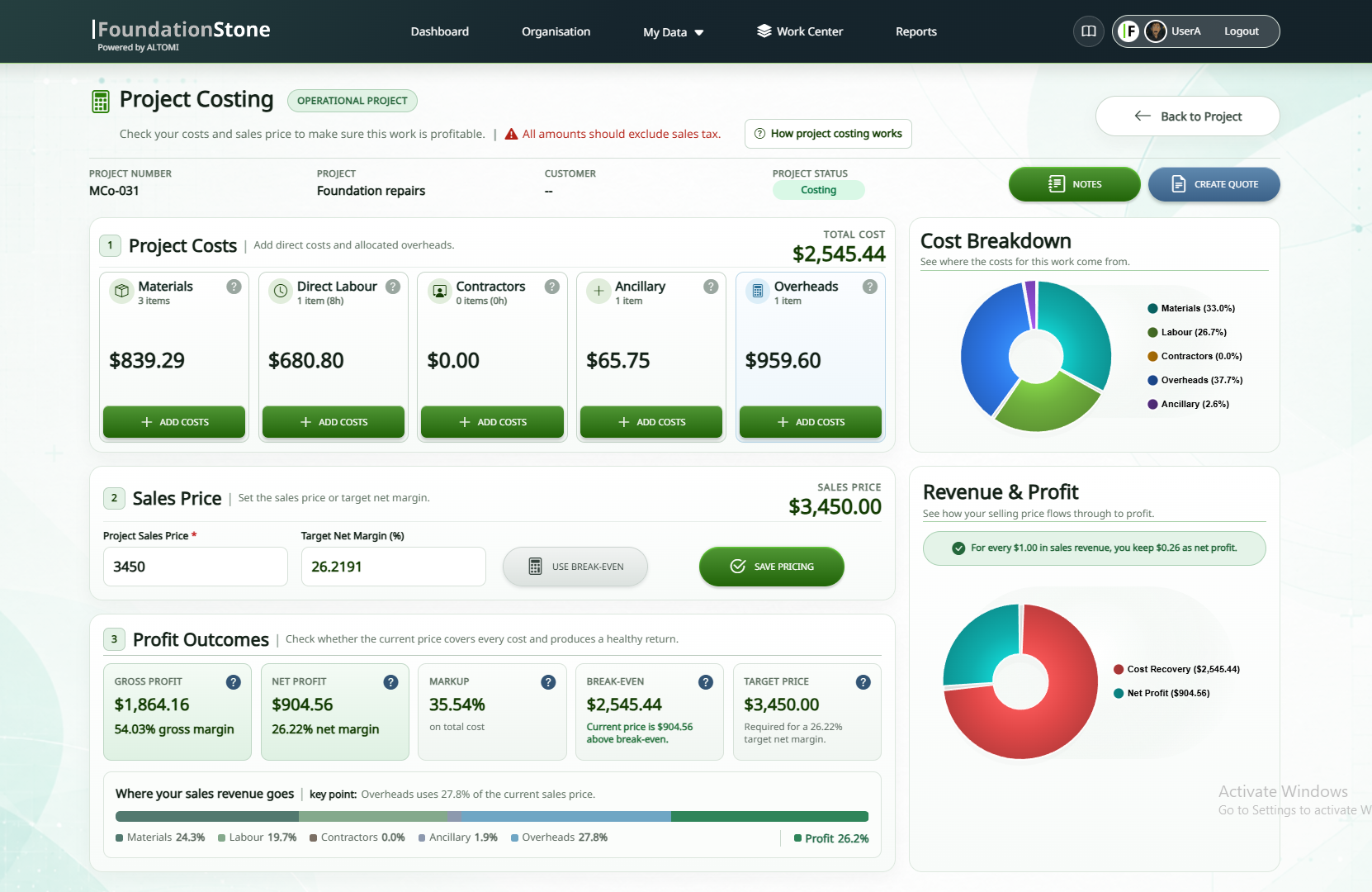The width and height of the screenshot is (1372, 892).
Task: Click the Ancillary plus icon
Action: tap(599, 291)
